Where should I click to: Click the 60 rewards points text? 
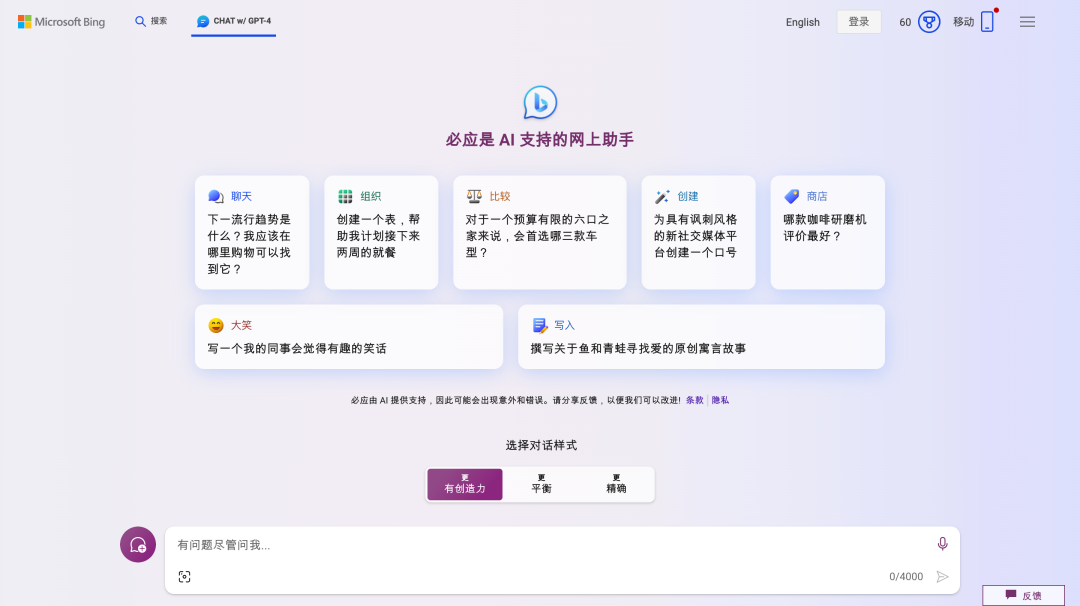[904, 22]
